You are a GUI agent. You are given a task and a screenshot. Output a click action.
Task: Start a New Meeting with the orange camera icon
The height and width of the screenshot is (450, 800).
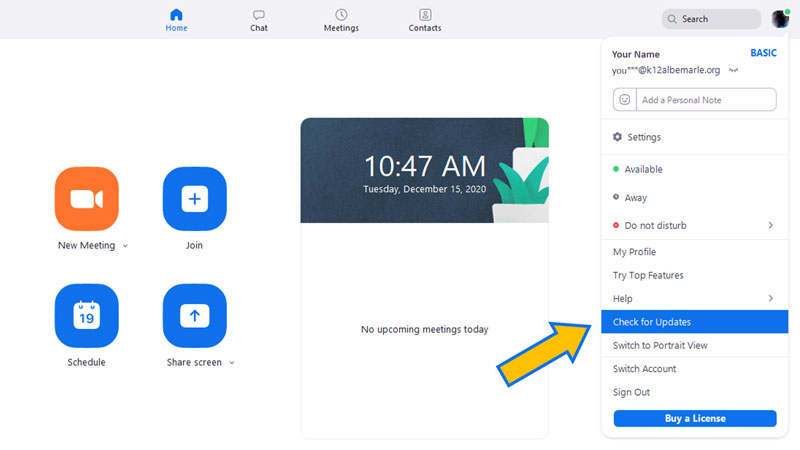(87, 198)
